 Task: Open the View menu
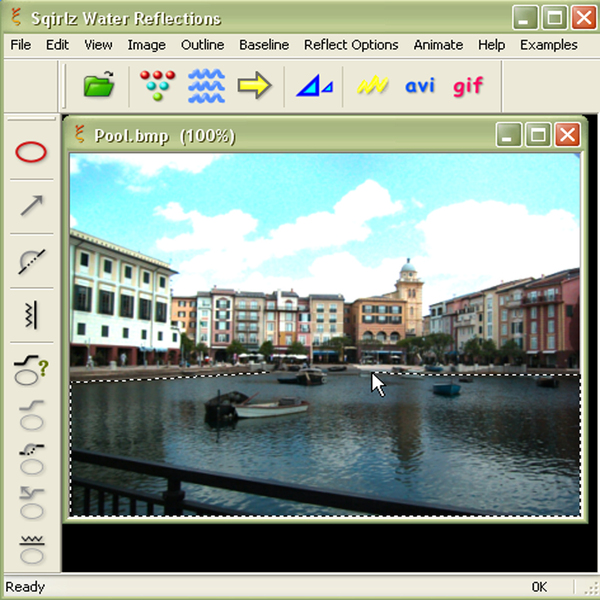98,45
